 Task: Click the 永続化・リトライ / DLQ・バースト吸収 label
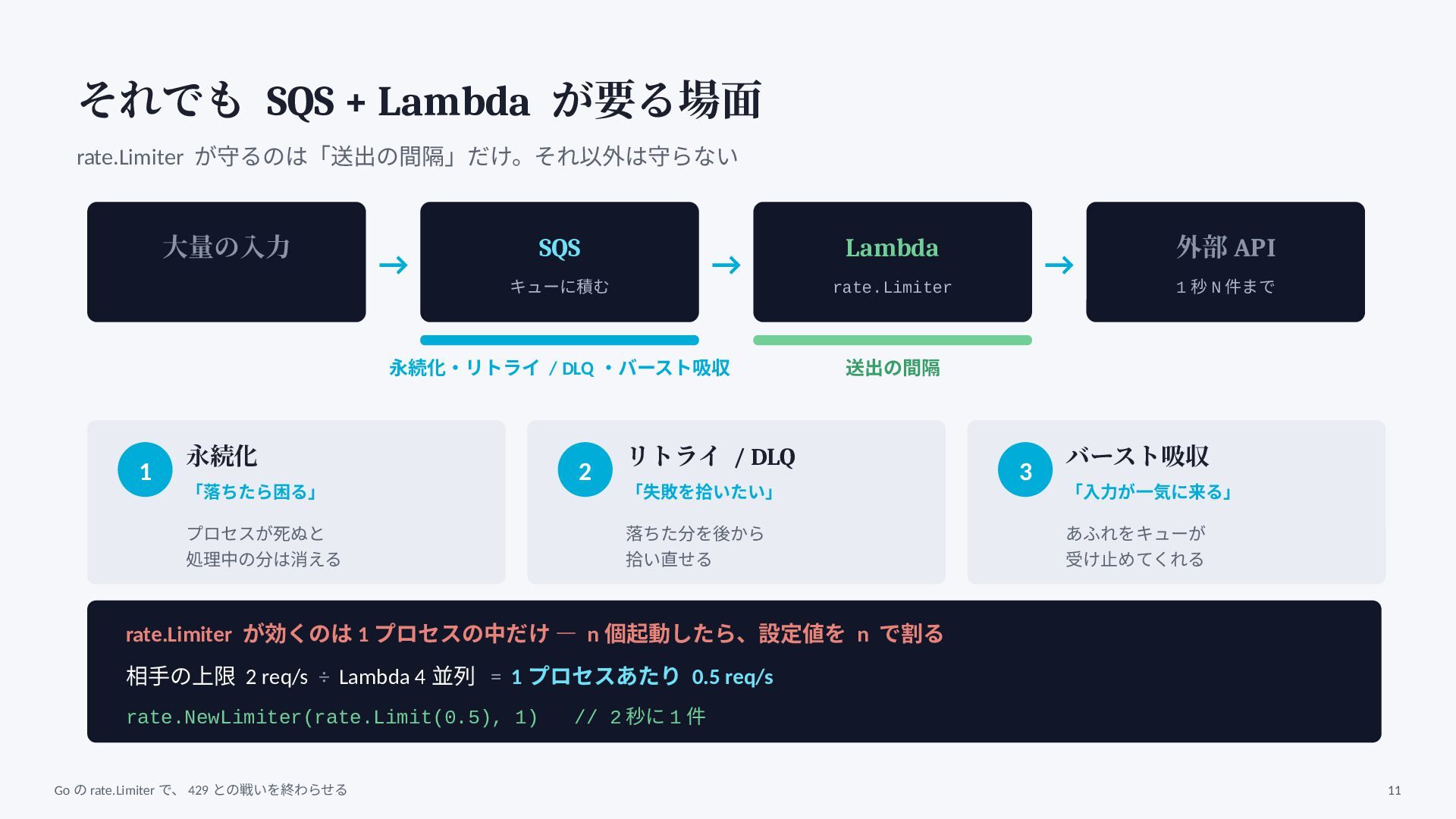560,369
